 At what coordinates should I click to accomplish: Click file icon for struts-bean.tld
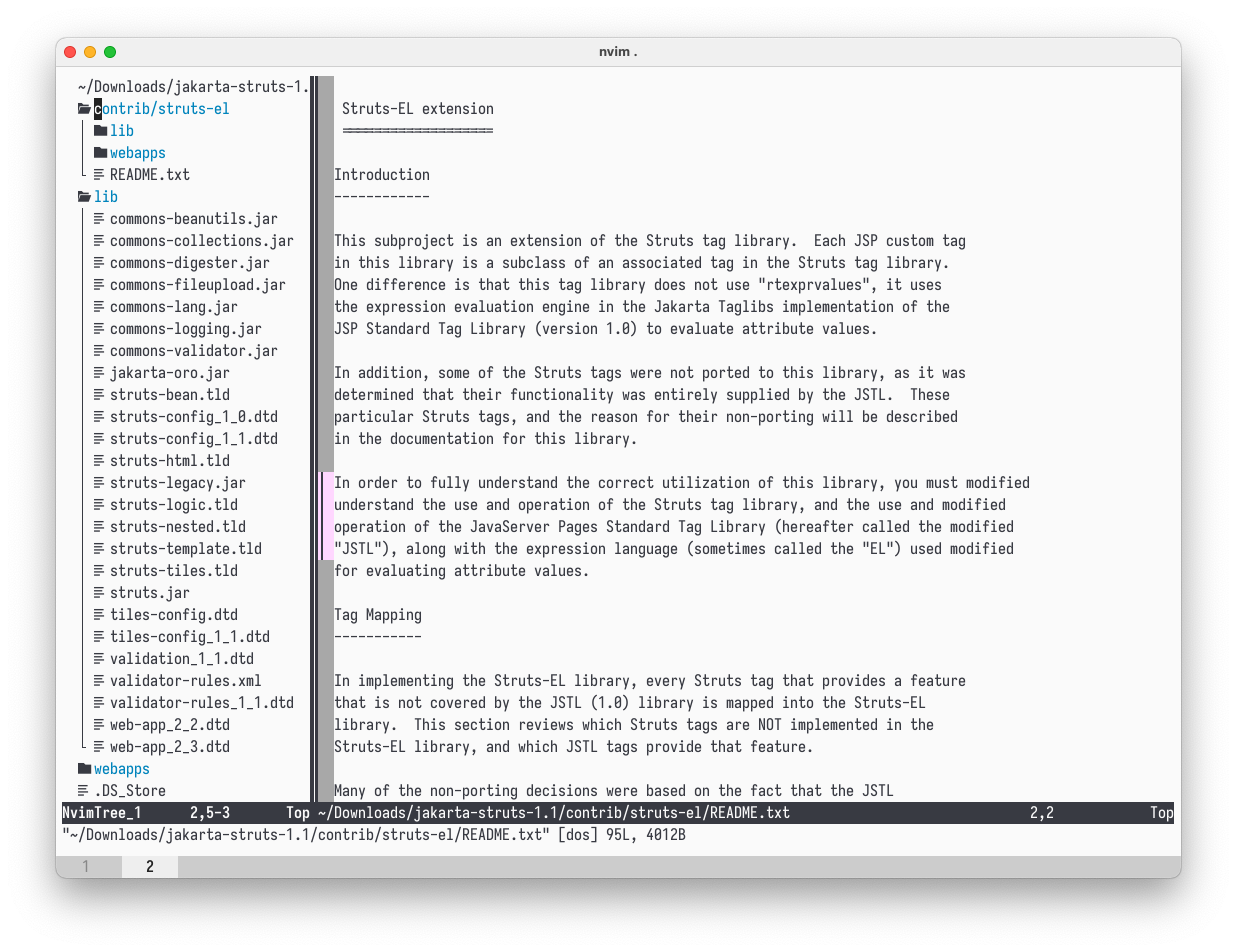99,395
